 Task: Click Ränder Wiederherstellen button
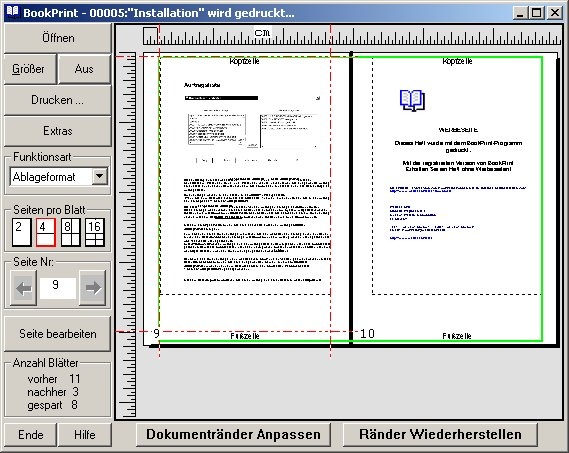point(440,434)
